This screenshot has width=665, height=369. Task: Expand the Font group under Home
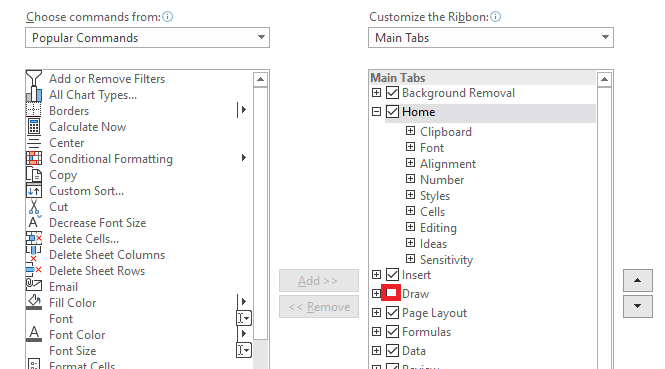pos(410,147)
